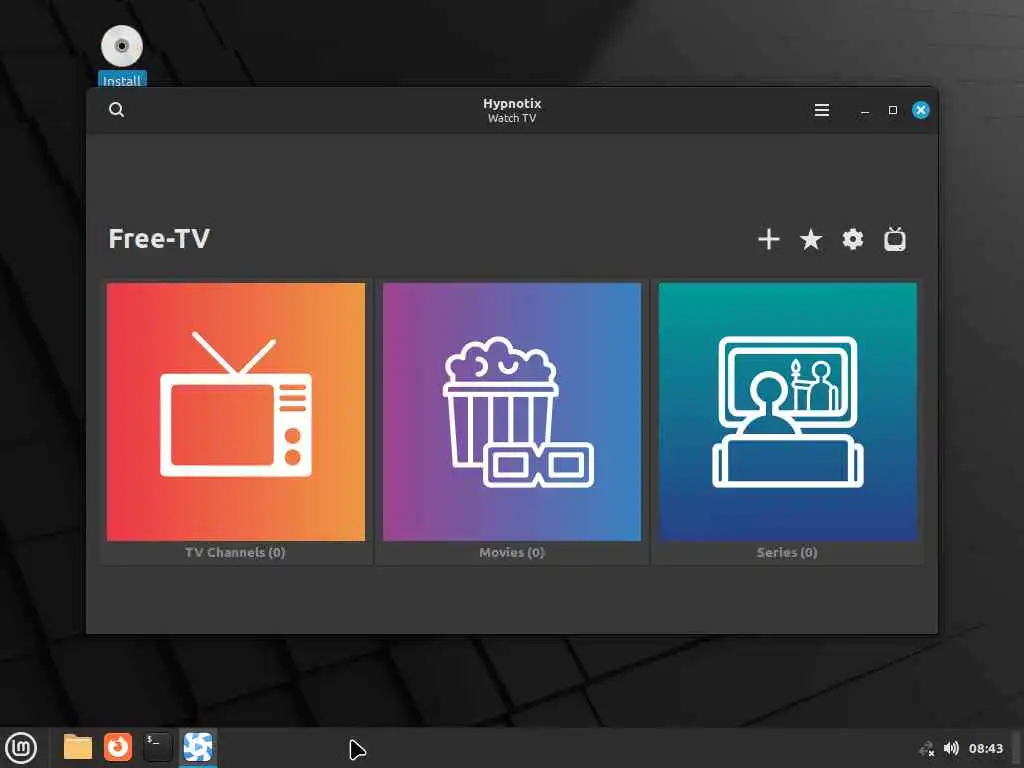Viewport: 1024px width, 768px height.
Task: Open the hamburger menu in Hypnotix
Action: click(x=822, y=110)
